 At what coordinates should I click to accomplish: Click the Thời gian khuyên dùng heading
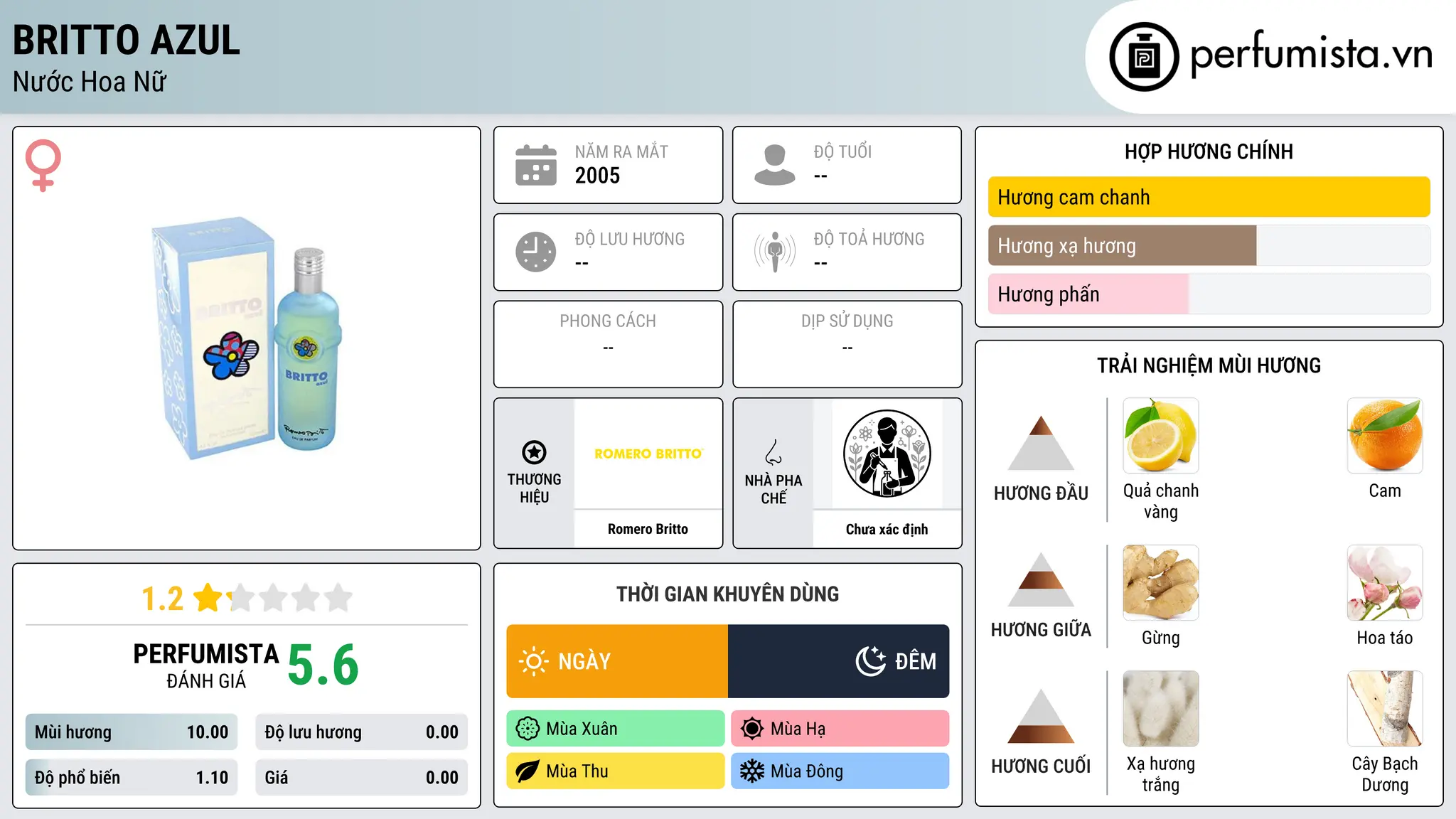pyautogui.click(x=728, y=594)
